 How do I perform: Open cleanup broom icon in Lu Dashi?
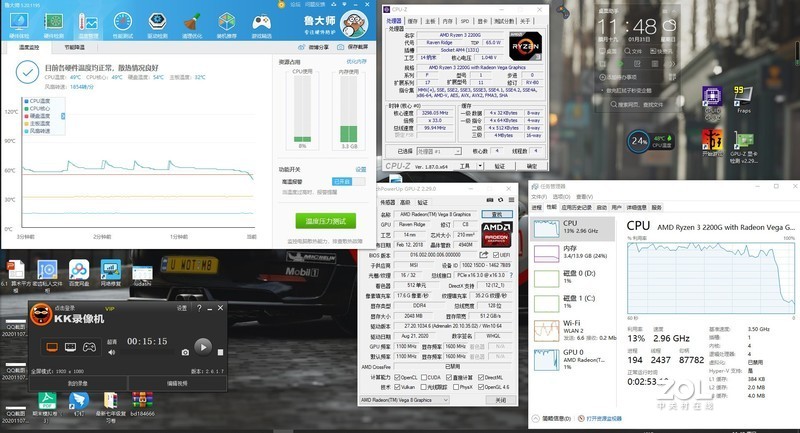click(x=192, y=22)
